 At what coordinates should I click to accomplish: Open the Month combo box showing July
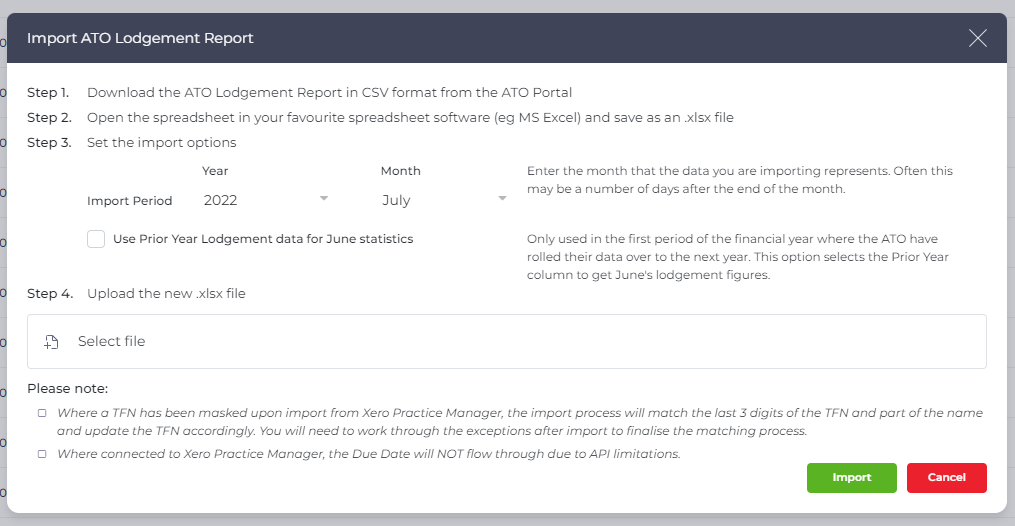(x=444, y=200)
